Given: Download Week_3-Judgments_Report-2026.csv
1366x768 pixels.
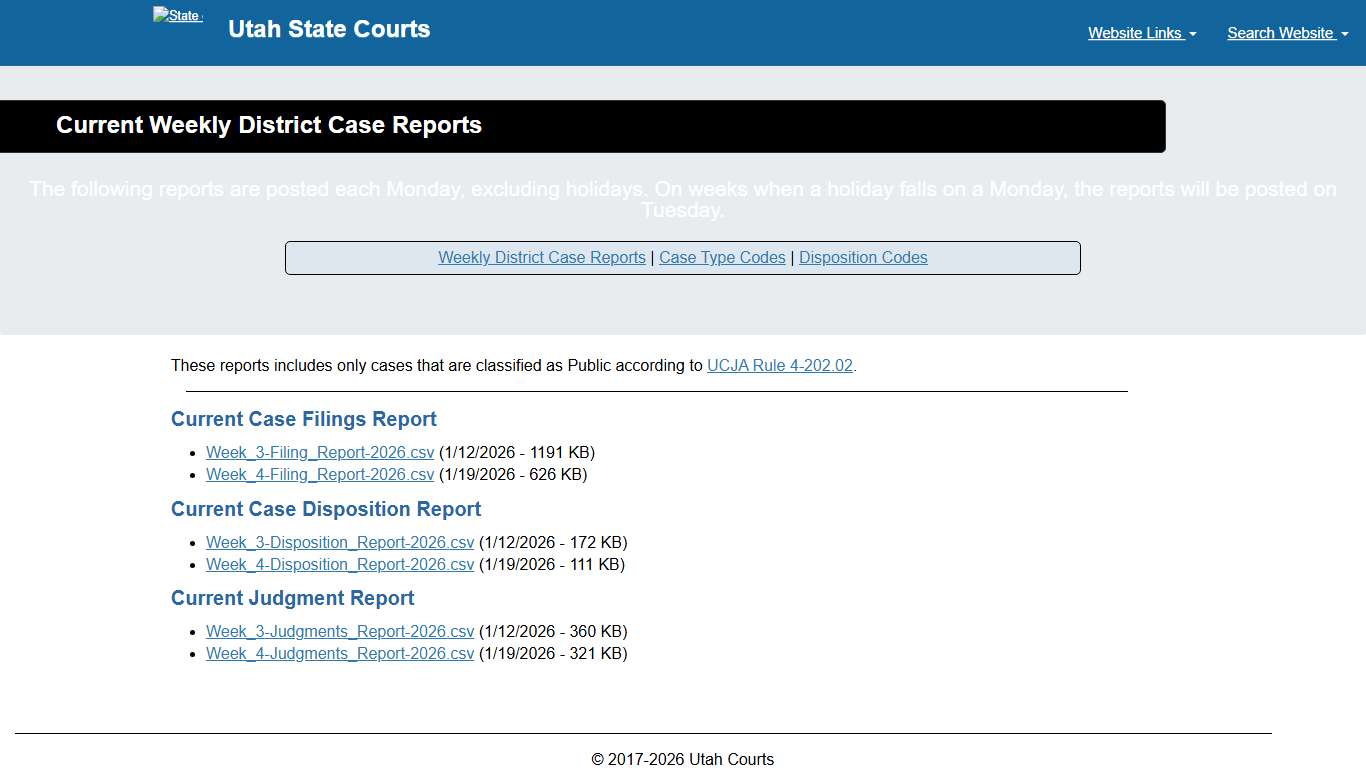Looking at the screenshot, I should coord(339,631).
